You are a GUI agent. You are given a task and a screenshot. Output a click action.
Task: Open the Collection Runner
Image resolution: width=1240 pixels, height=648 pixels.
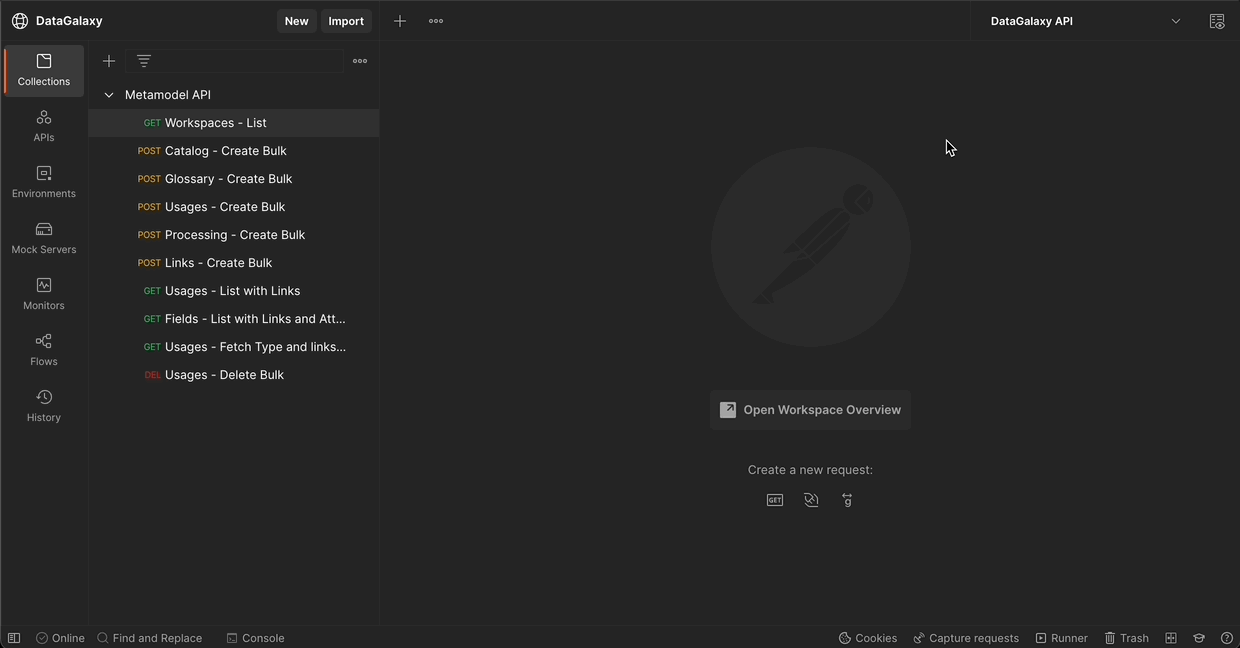pyautogui.click(x=1061, y=637)
